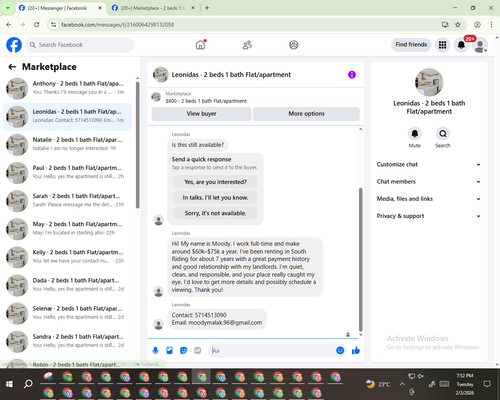Search within the Leonidas conversation
The height and width of the screenshot is (400, 500).
[x=443, y=134]
